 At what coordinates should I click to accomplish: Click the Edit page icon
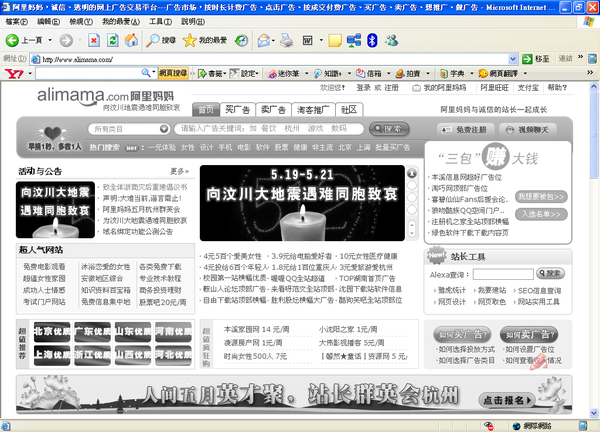click(x=308, y=40)
